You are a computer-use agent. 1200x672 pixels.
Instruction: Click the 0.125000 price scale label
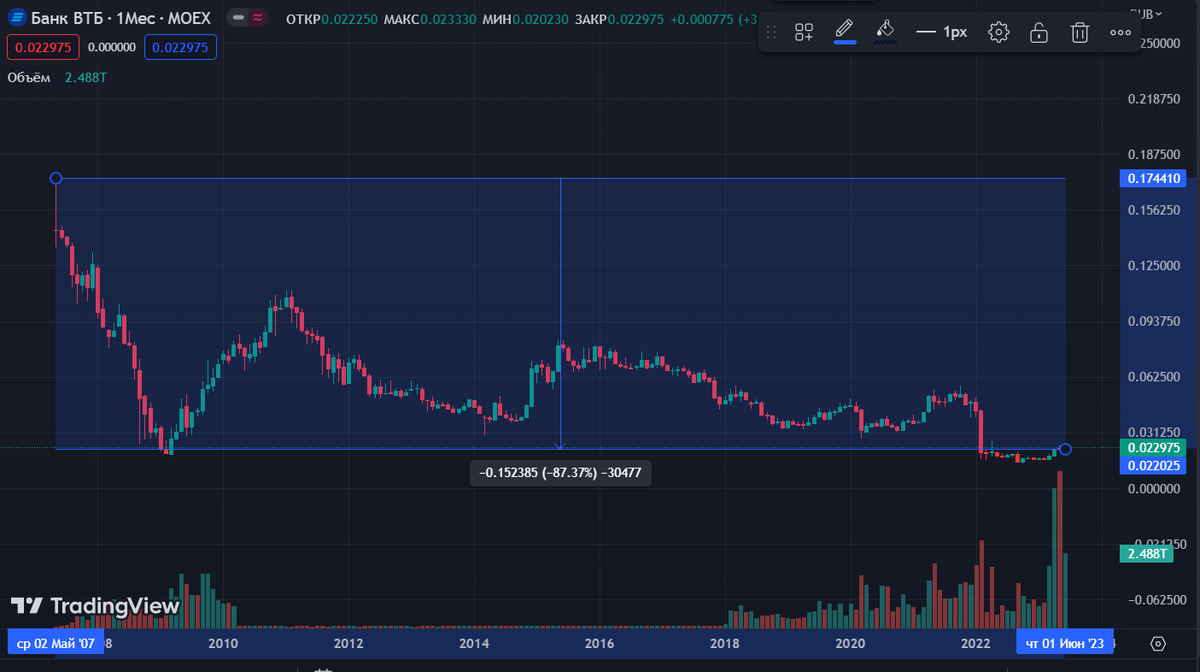click(1152, 266)
